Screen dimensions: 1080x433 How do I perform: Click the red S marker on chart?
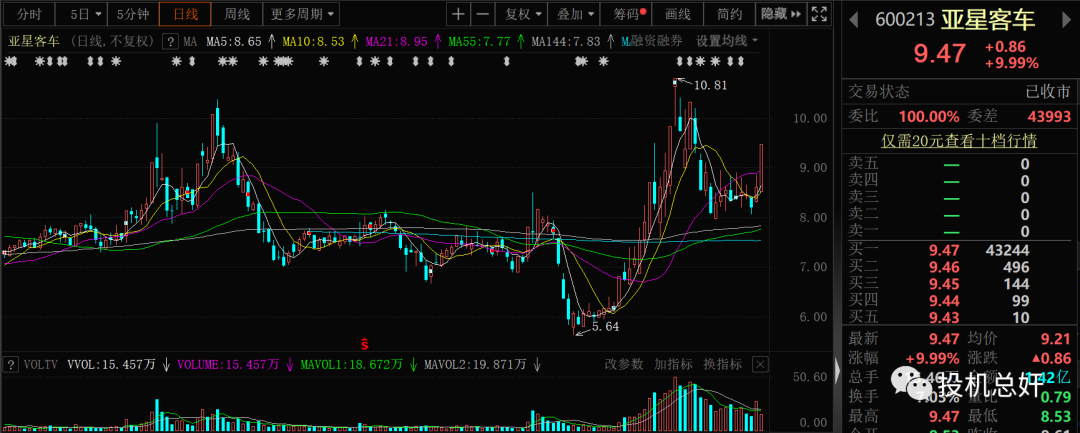click(365, 343)
